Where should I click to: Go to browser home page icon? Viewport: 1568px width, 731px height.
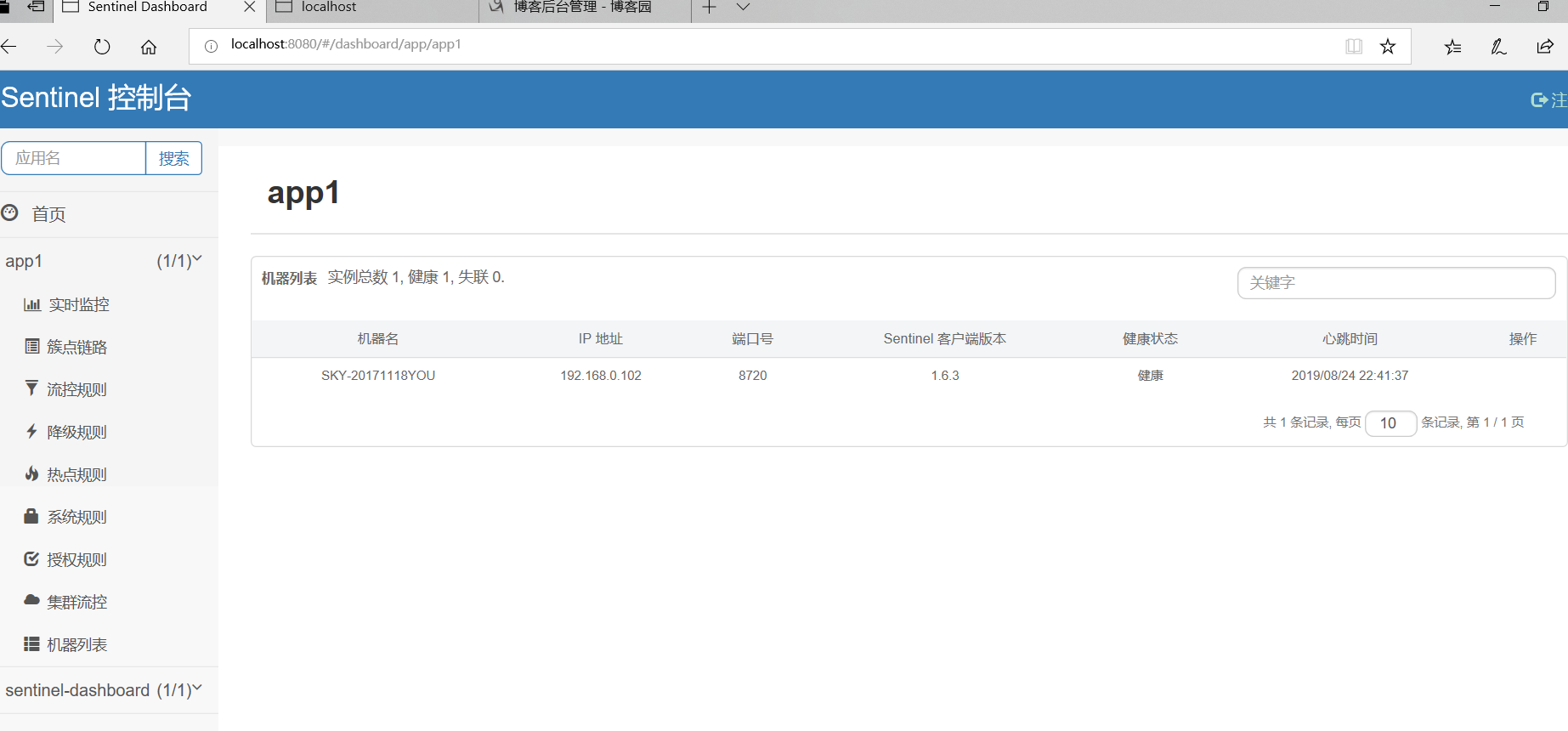coord(149,47)
